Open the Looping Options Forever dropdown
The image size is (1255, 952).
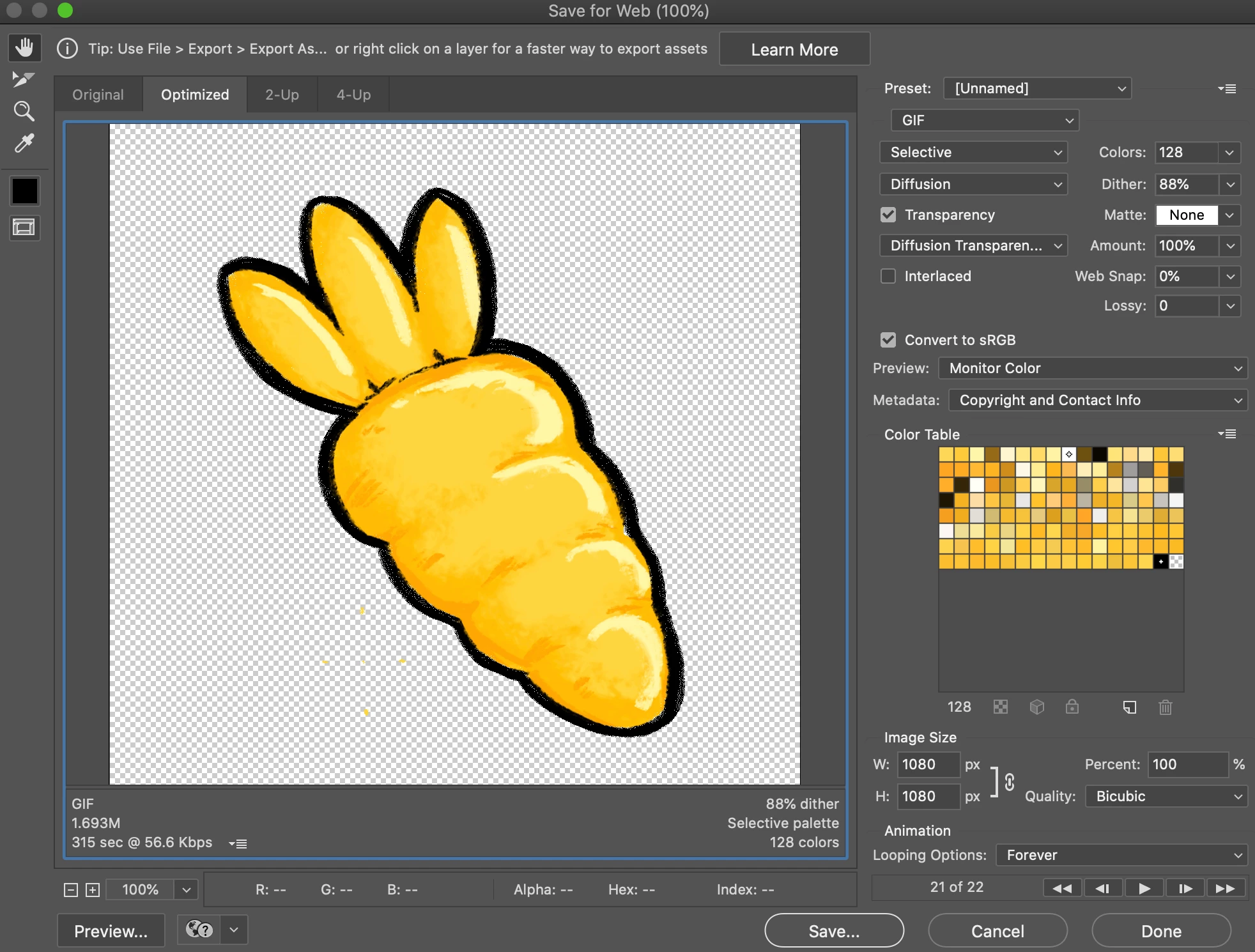1121,855
